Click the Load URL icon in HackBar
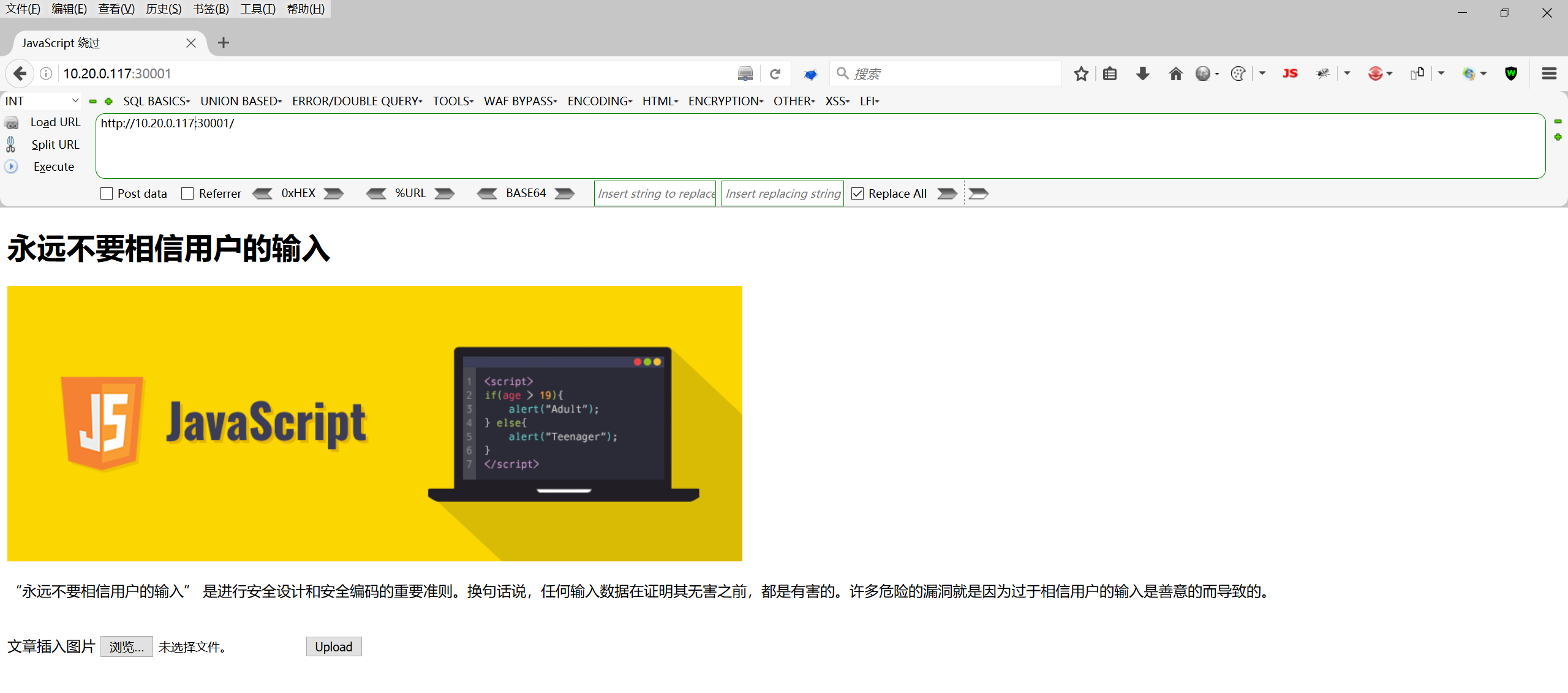The height and width of the screenshot is (693, 1568). click(12, 122)
